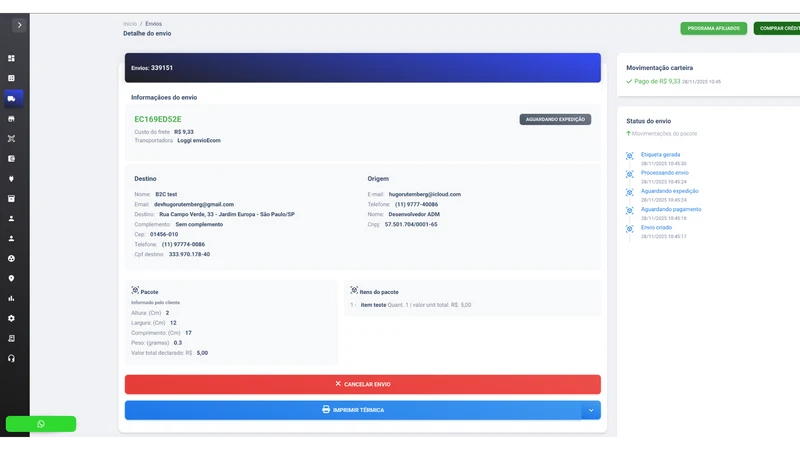The height and width of the screenshot is (450, 800).
Task: Open the bar chart reports icon
Action: click(x=11, y=298)
